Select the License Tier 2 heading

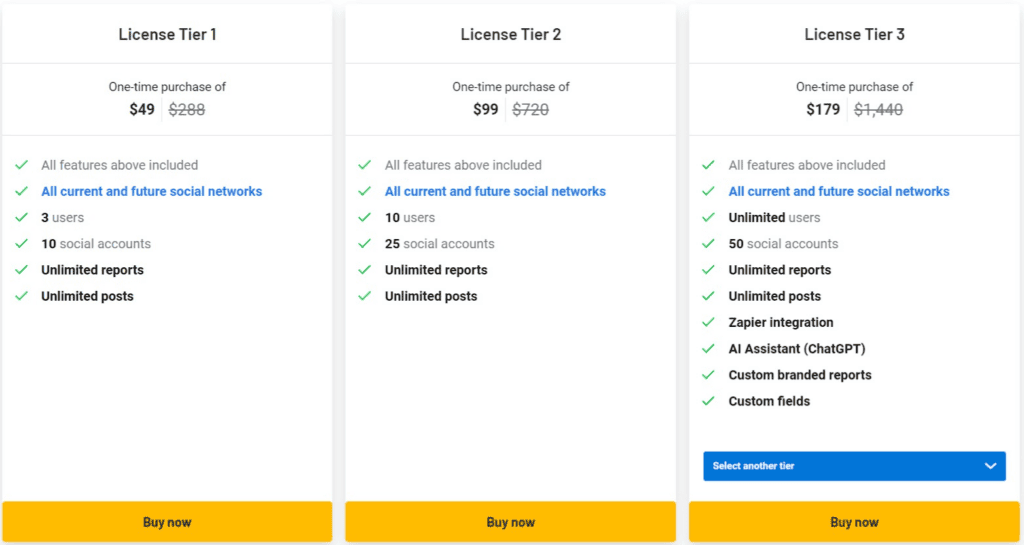tap(510, 35)
